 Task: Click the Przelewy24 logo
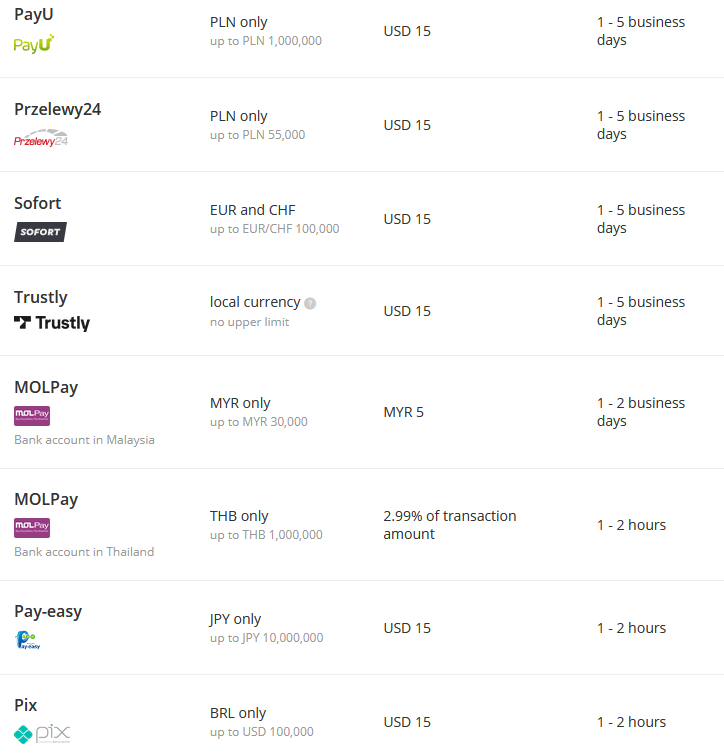(x=41, y=139)
